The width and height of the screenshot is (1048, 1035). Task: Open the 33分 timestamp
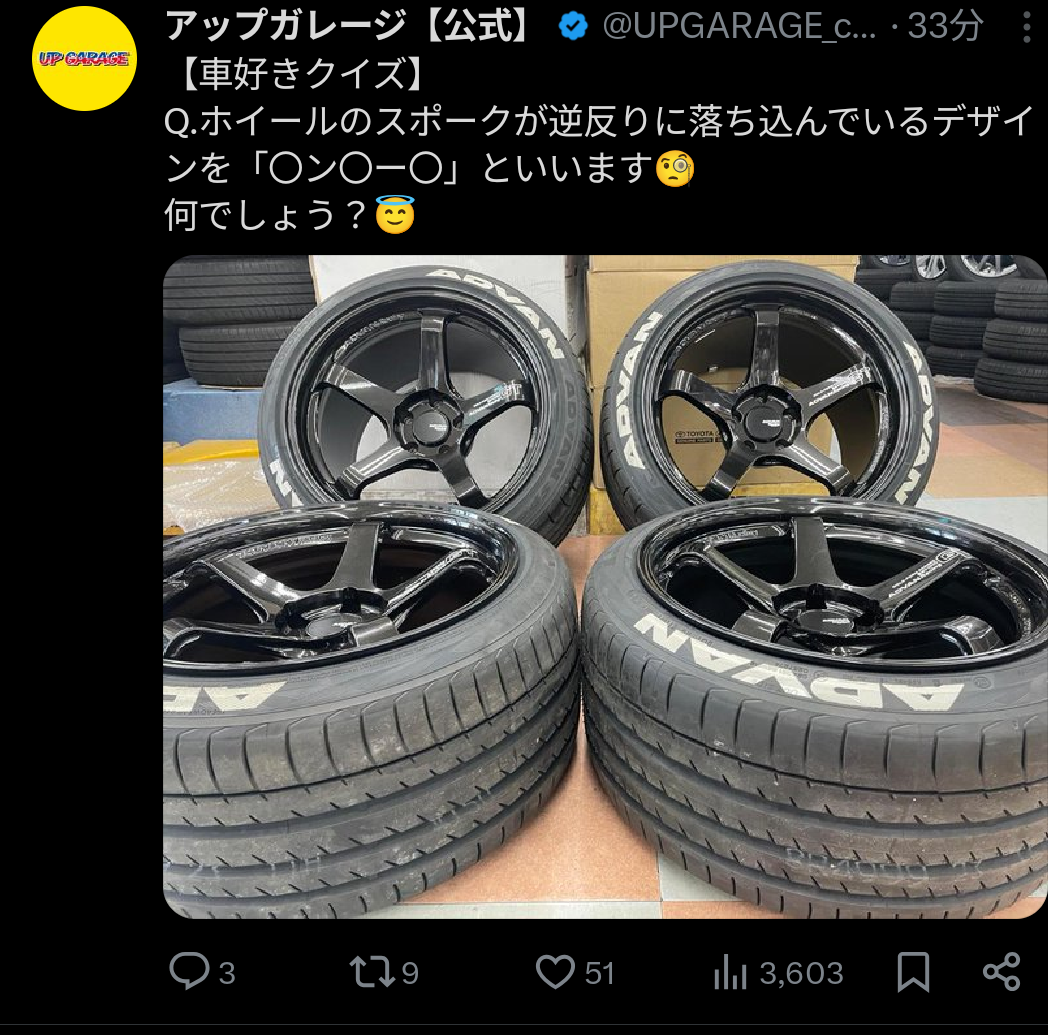click(945, 27)
